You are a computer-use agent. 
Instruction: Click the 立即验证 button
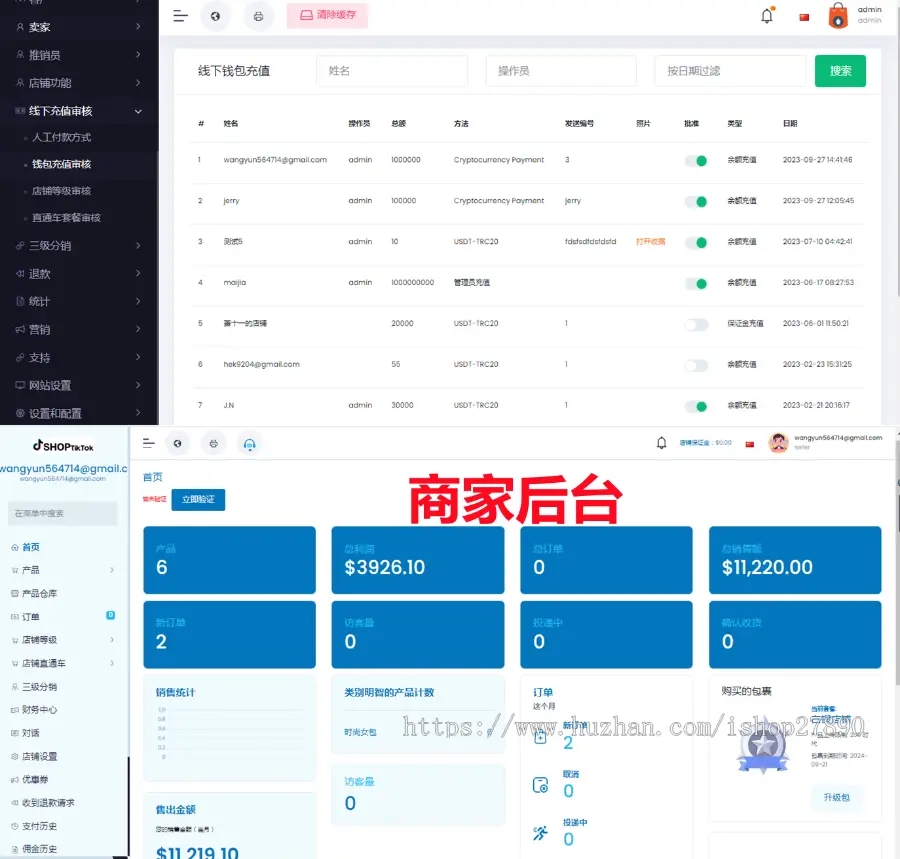coord(198,498)
